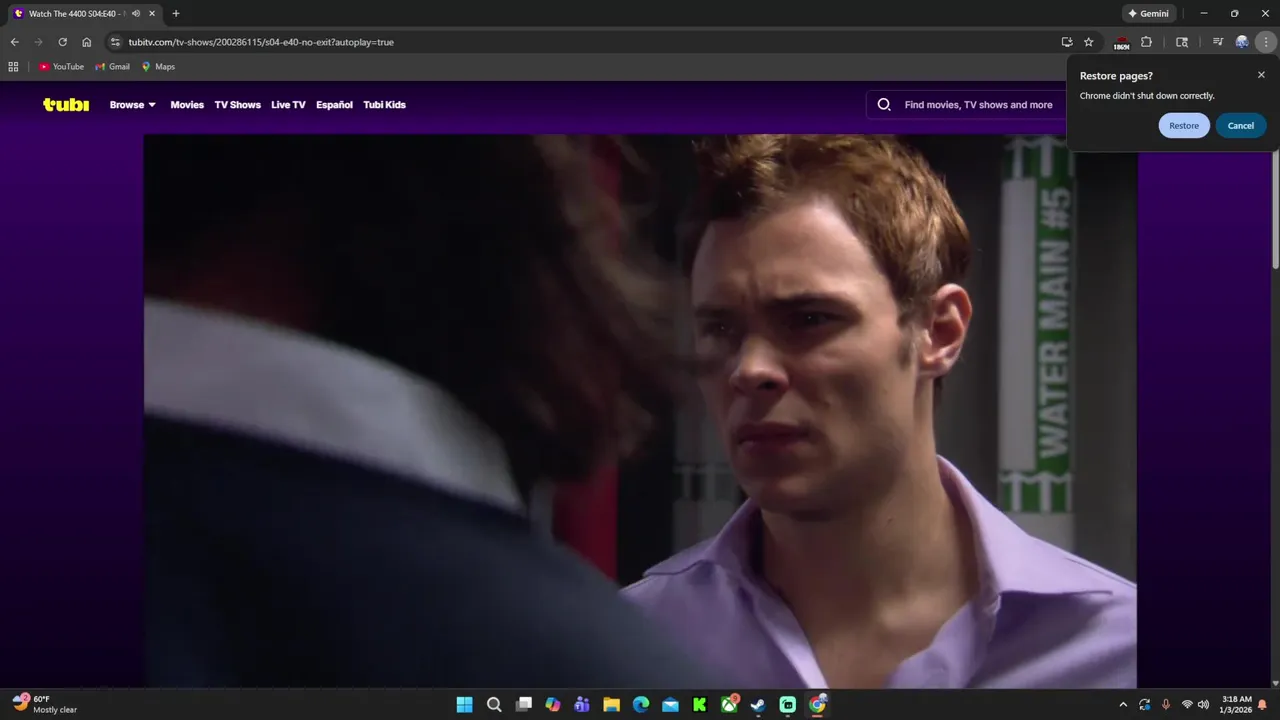Open the Extensions puzzle icon
The image size is (1280, 720).
pos(1147,42)
